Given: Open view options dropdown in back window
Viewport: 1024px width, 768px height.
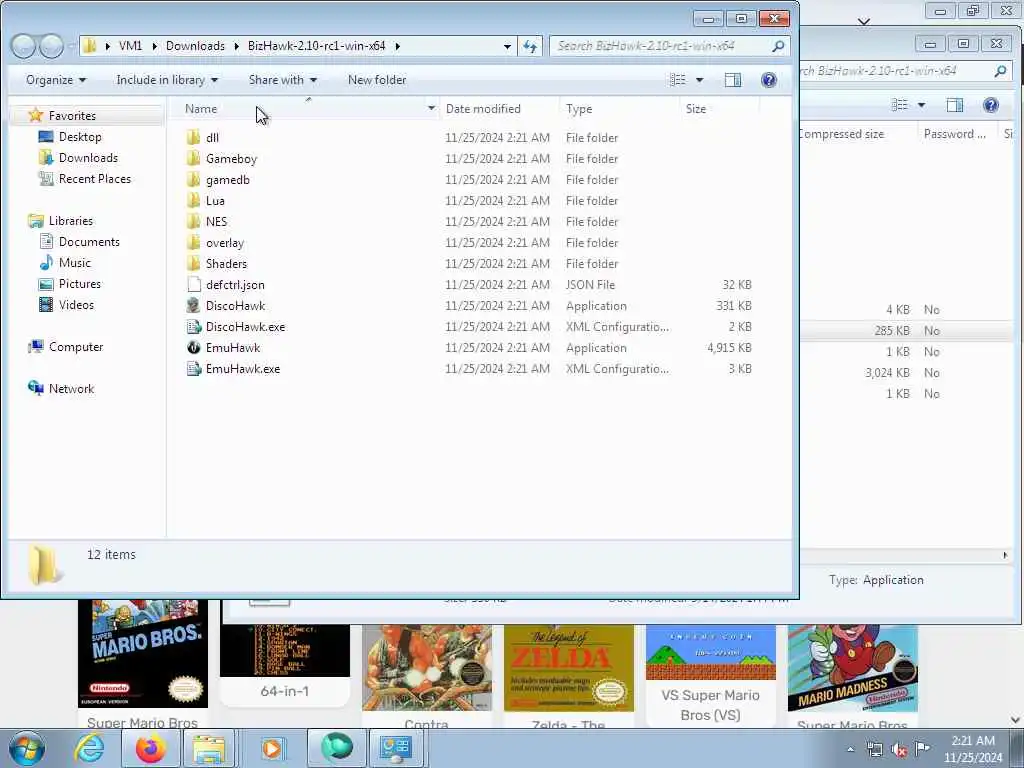Looking at the screenshot, I should click(x=921, y=105).
